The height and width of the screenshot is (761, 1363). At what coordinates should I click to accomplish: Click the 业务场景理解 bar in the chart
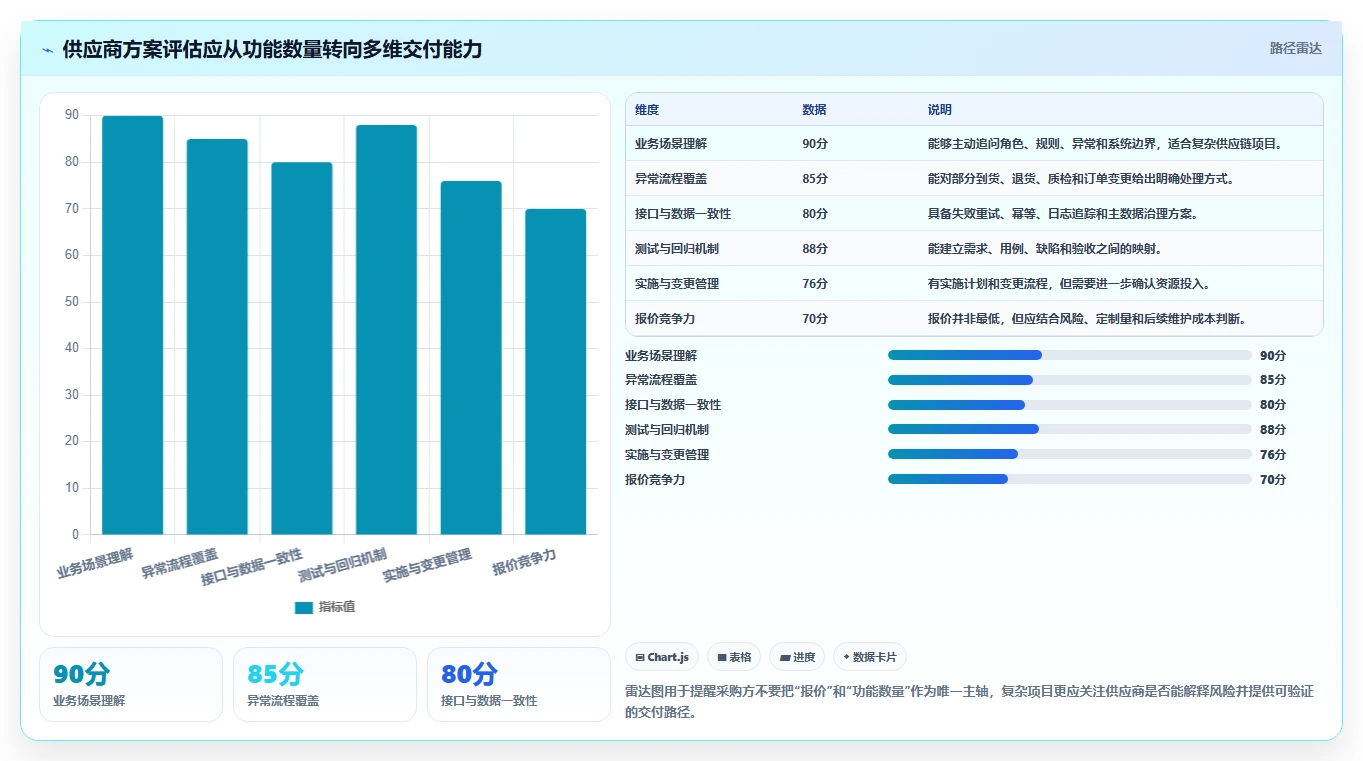coord(133,325)
